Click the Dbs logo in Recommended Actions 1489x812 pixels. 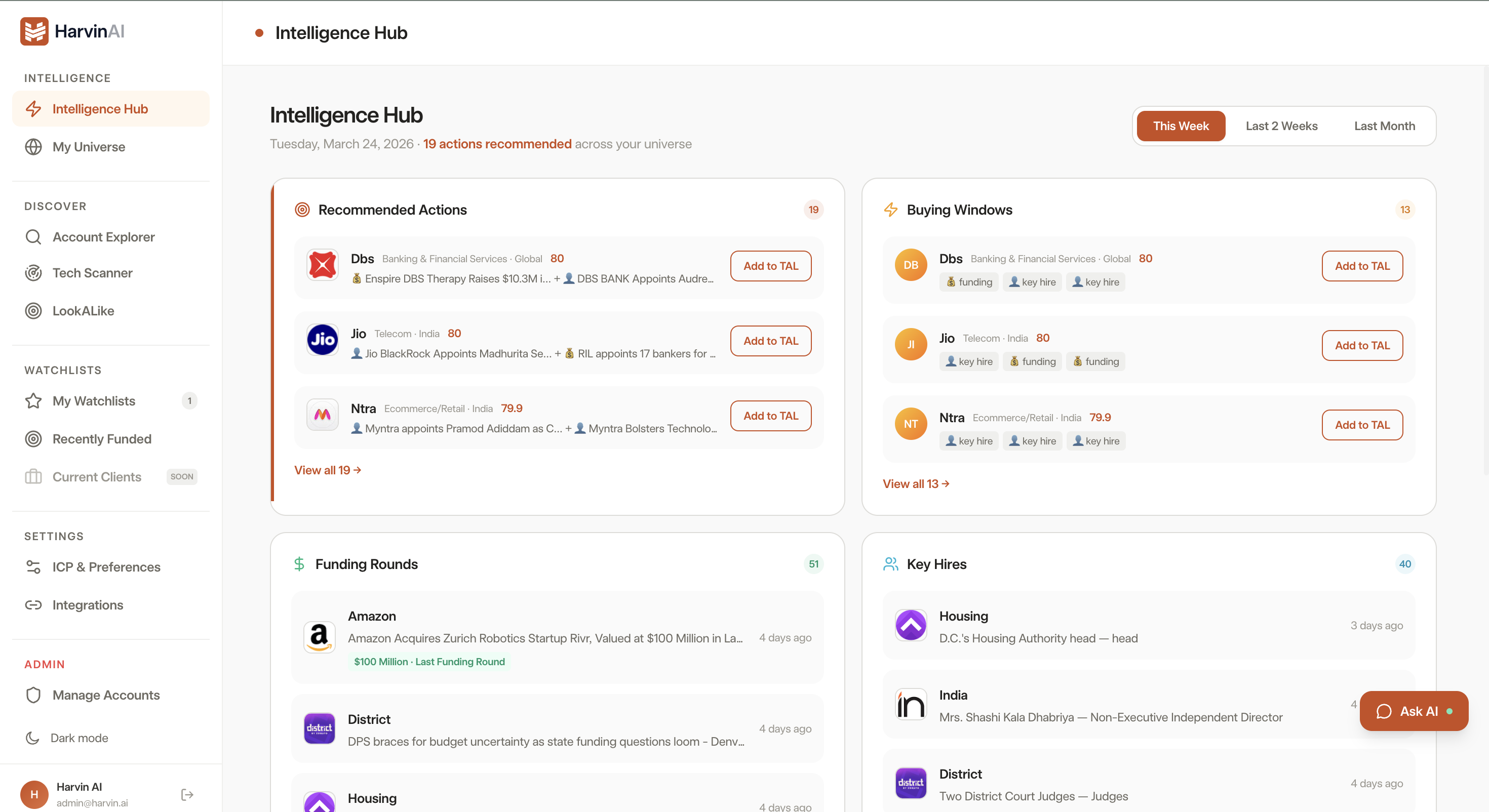pos(323,265)
